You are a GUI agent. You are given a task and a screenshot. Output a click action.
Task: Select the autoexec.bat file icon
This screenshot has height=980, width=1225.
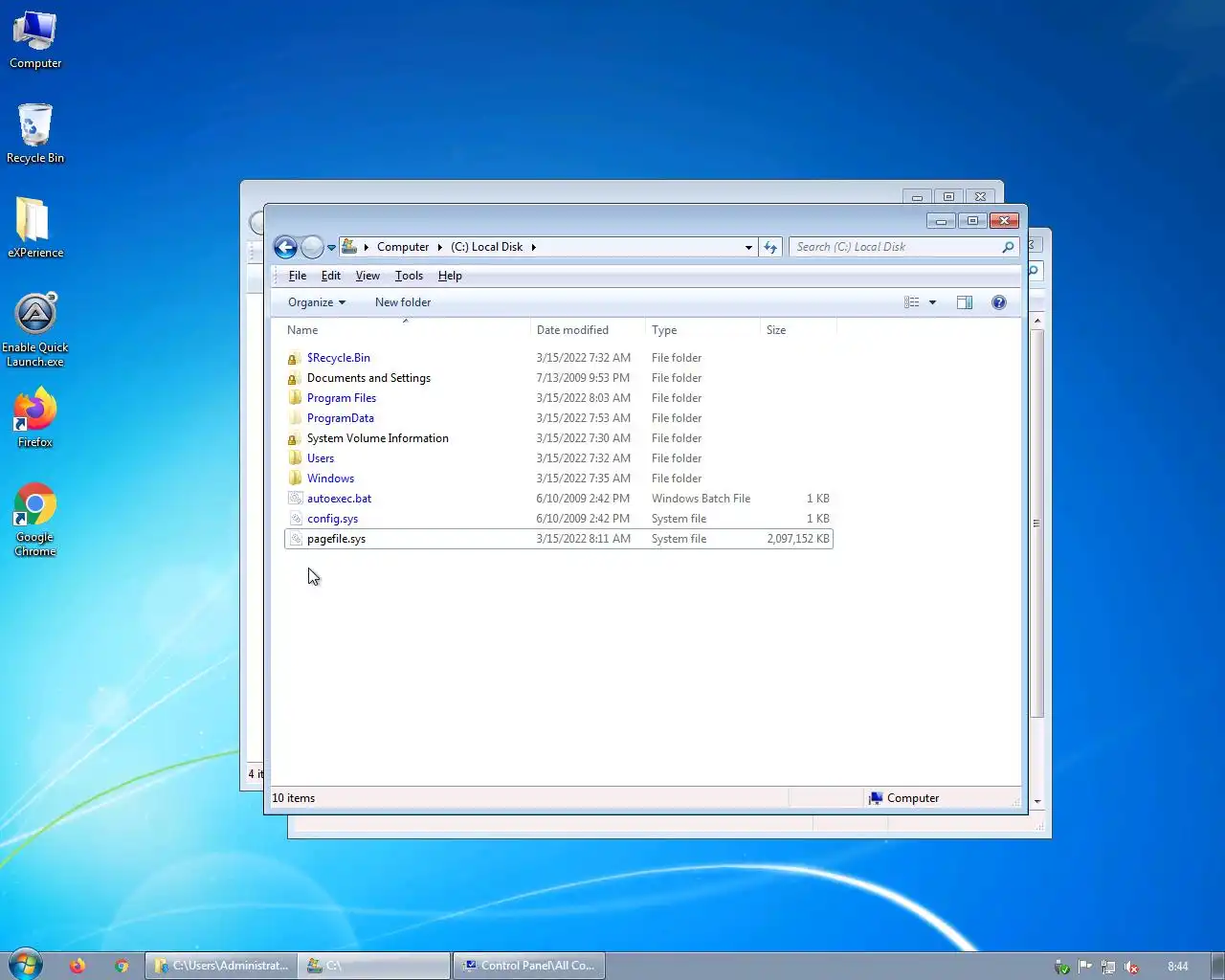pyautogui.click(x=295, y=499)
